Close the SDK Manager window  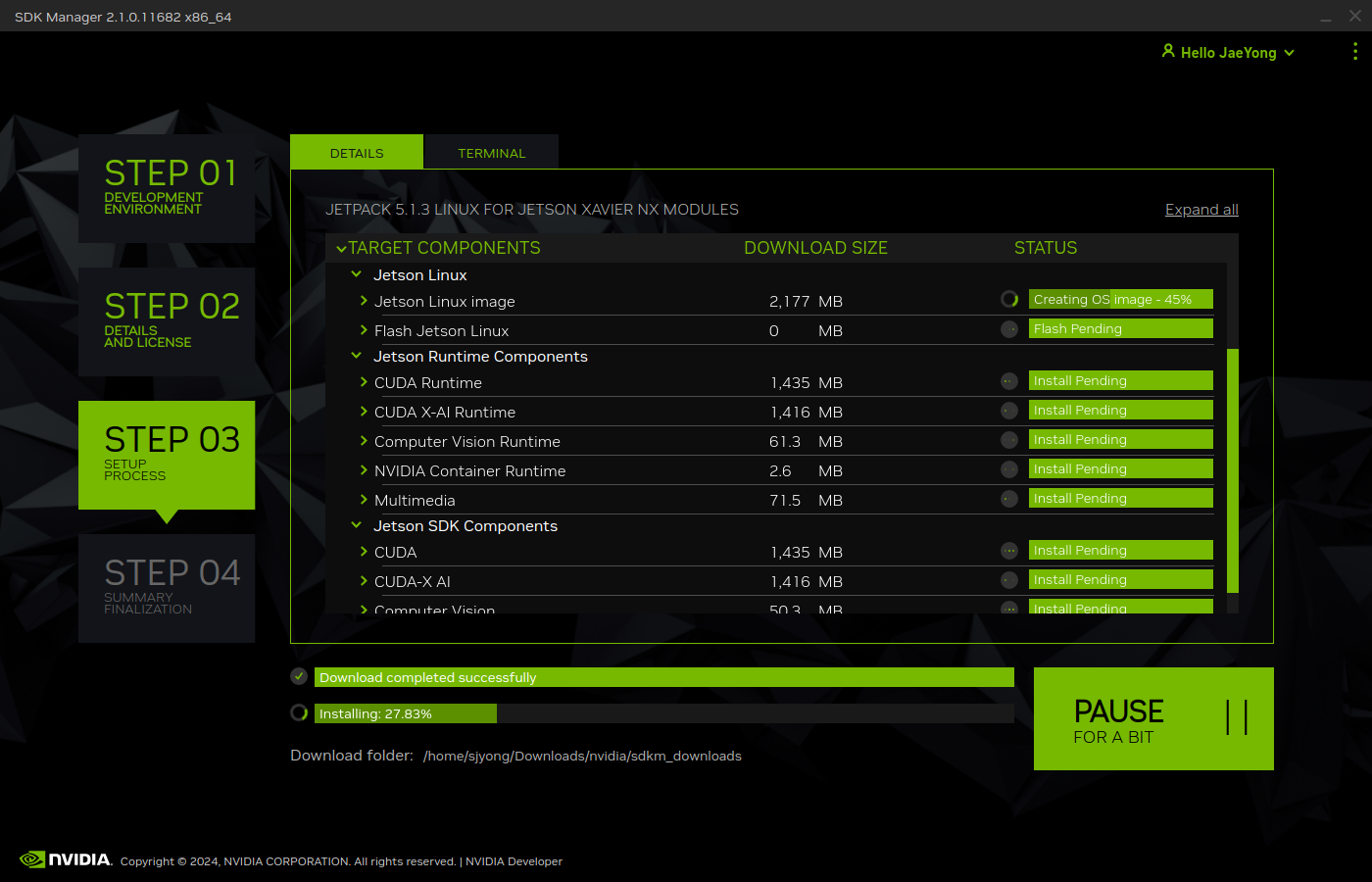1355,16
